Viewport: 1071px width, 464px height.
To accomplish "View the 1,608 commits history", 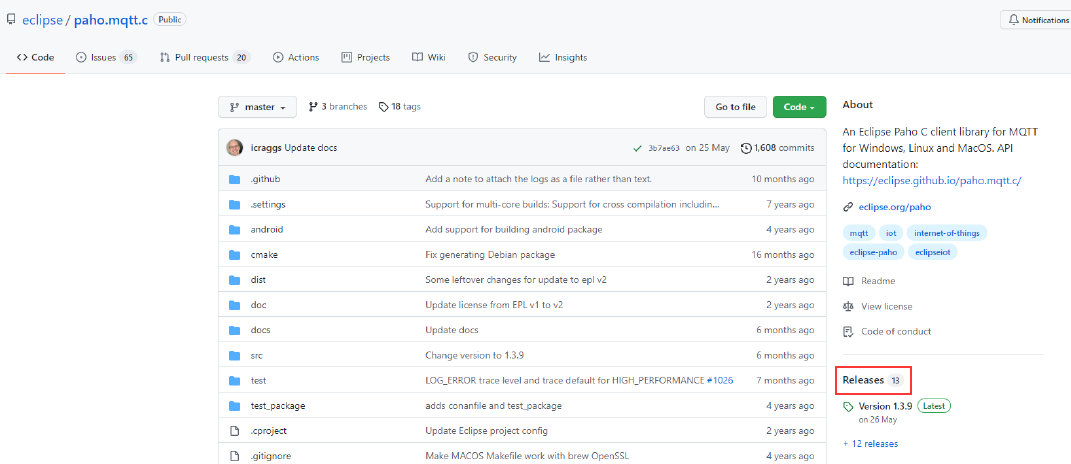I will (777, 148).
